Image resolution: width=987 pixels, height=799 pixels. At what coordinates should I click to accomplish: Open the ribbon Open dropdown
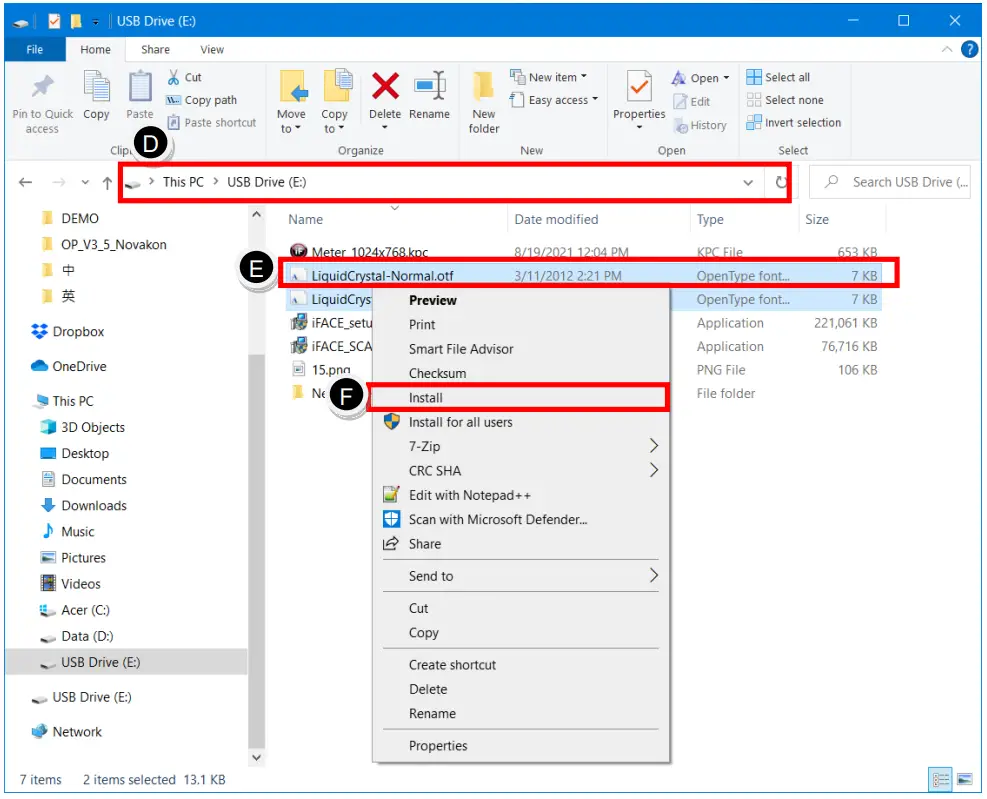coord(701,78)
